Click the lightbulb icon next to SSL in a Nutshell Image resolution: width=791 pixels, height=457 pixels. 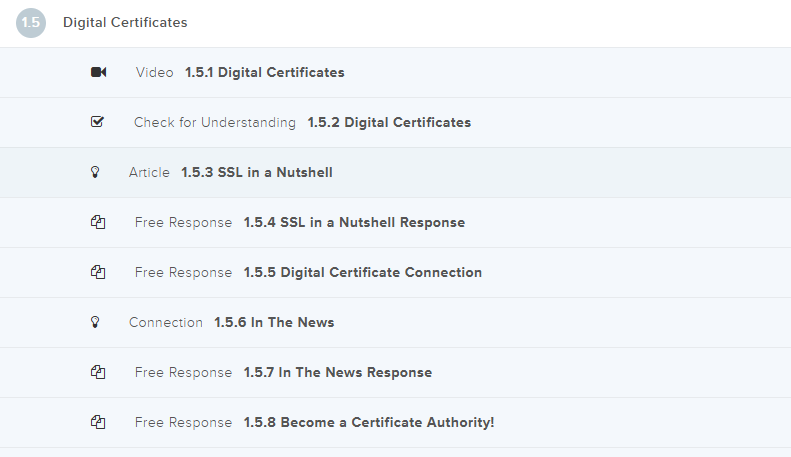pyautogui.click(x=96, y=172)
